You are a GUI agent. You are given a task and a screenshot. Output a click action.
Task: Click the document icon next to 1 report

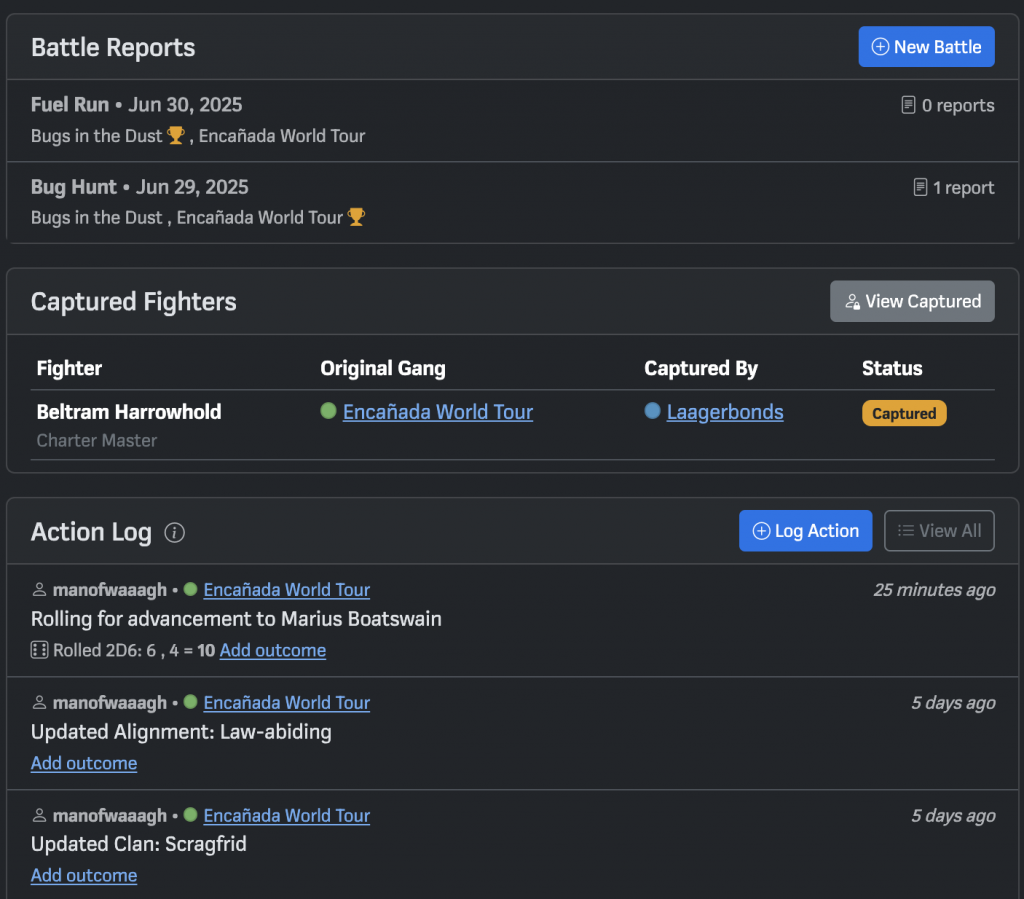(920, 187)
